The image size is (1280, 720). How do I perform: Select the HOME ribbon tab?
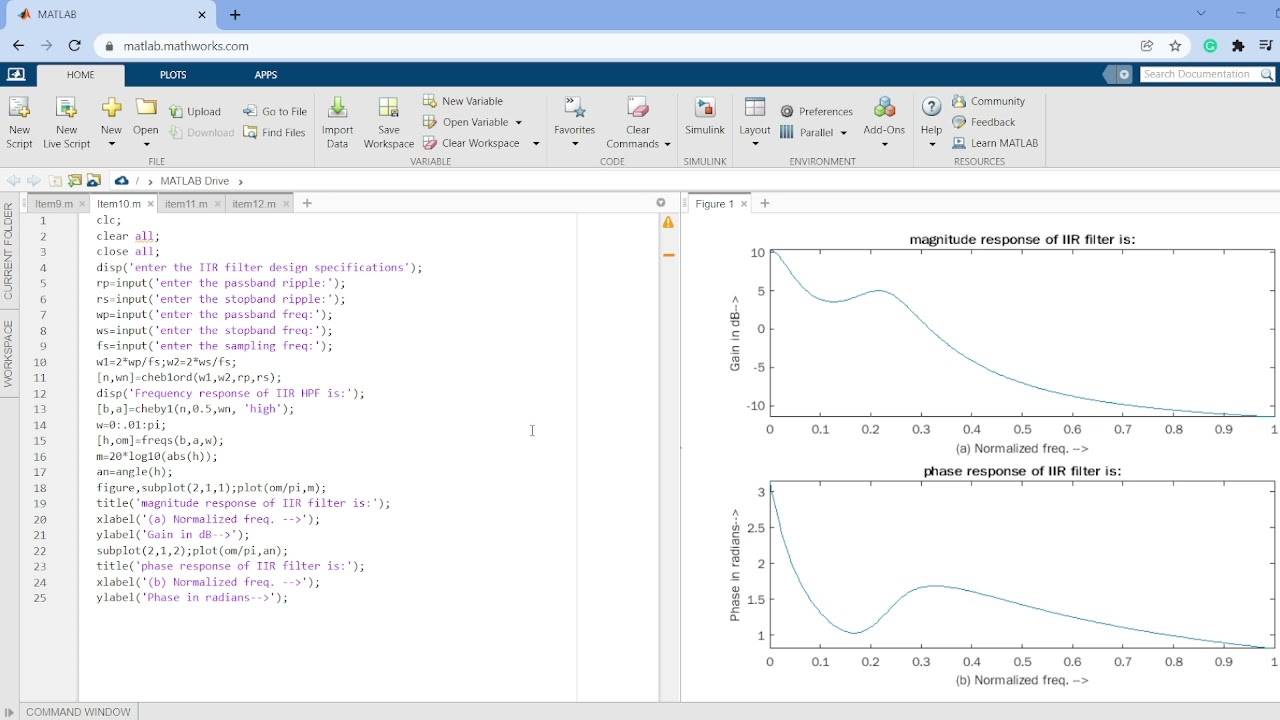(x=81, y=75)
